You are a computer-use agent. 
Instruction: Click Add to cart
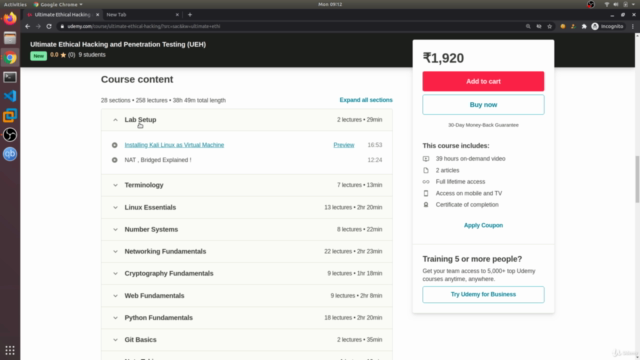483,81
